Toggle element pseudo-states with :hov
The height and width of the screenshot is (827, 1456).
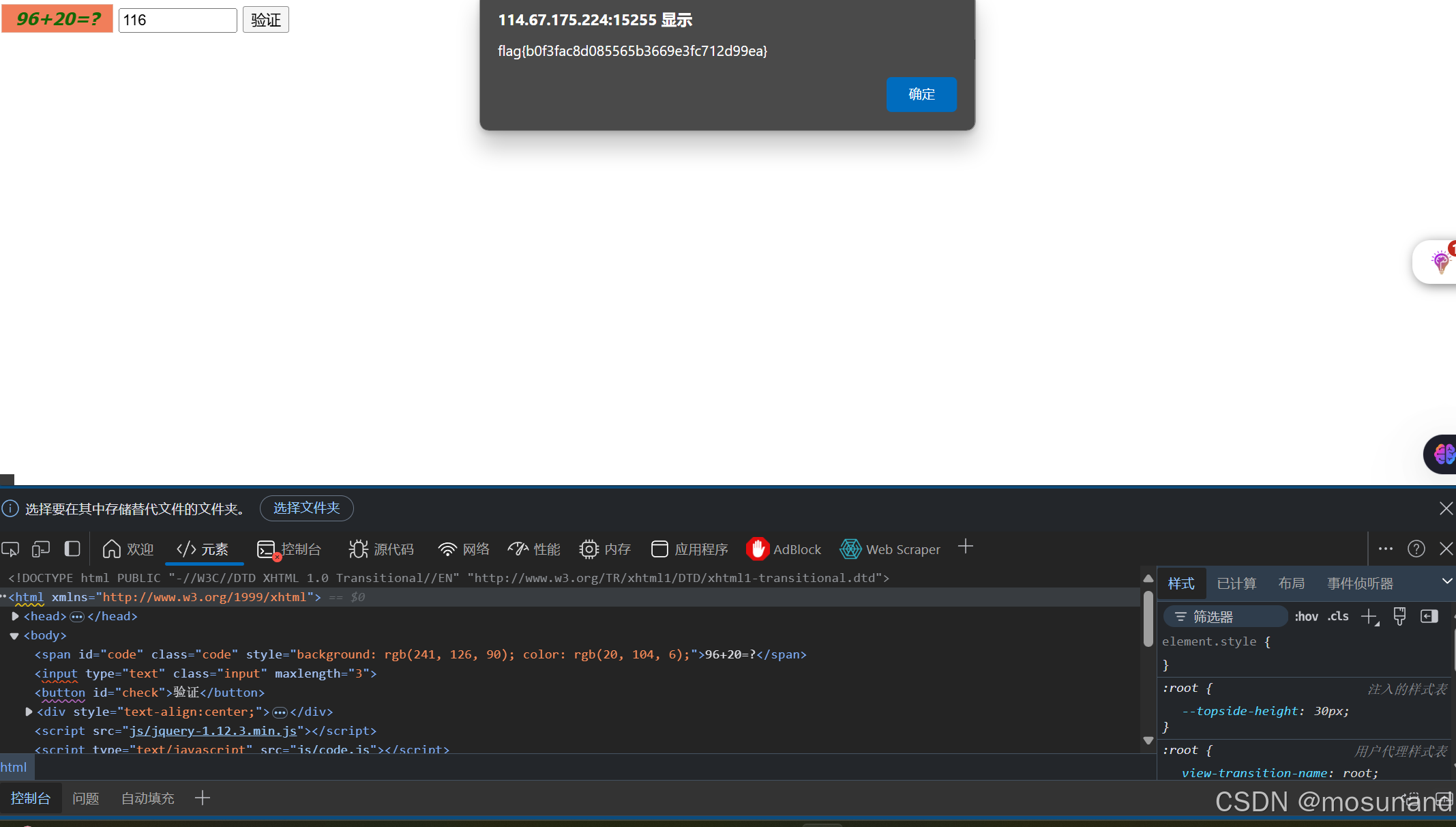click(1306, 616)
